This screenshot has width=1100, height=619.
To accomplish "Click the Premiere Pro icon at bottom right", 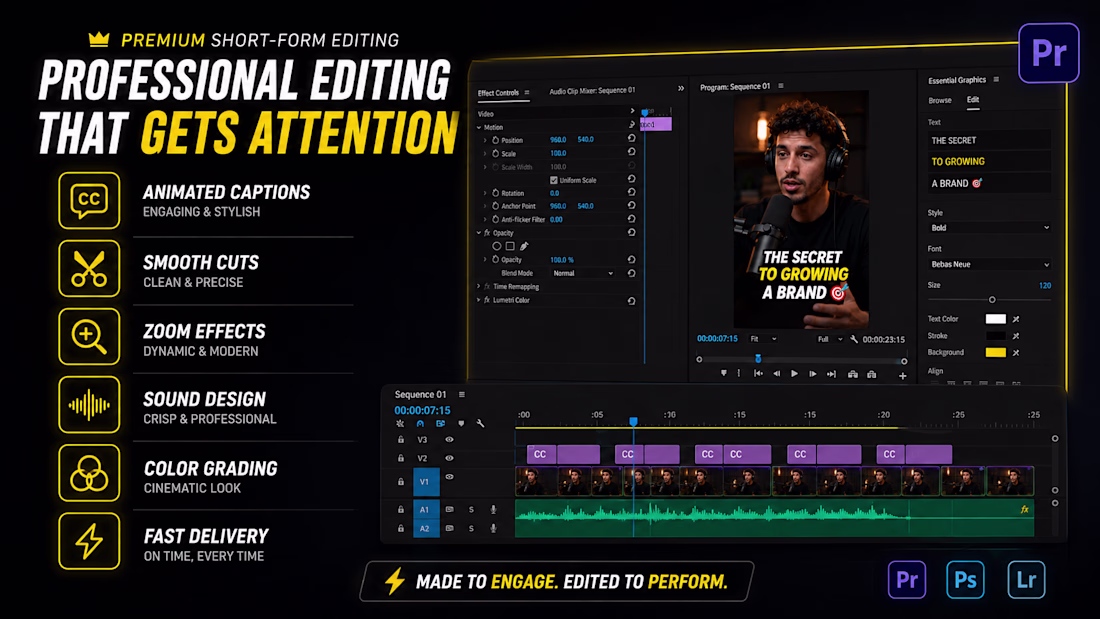I will tap(907, 580).
